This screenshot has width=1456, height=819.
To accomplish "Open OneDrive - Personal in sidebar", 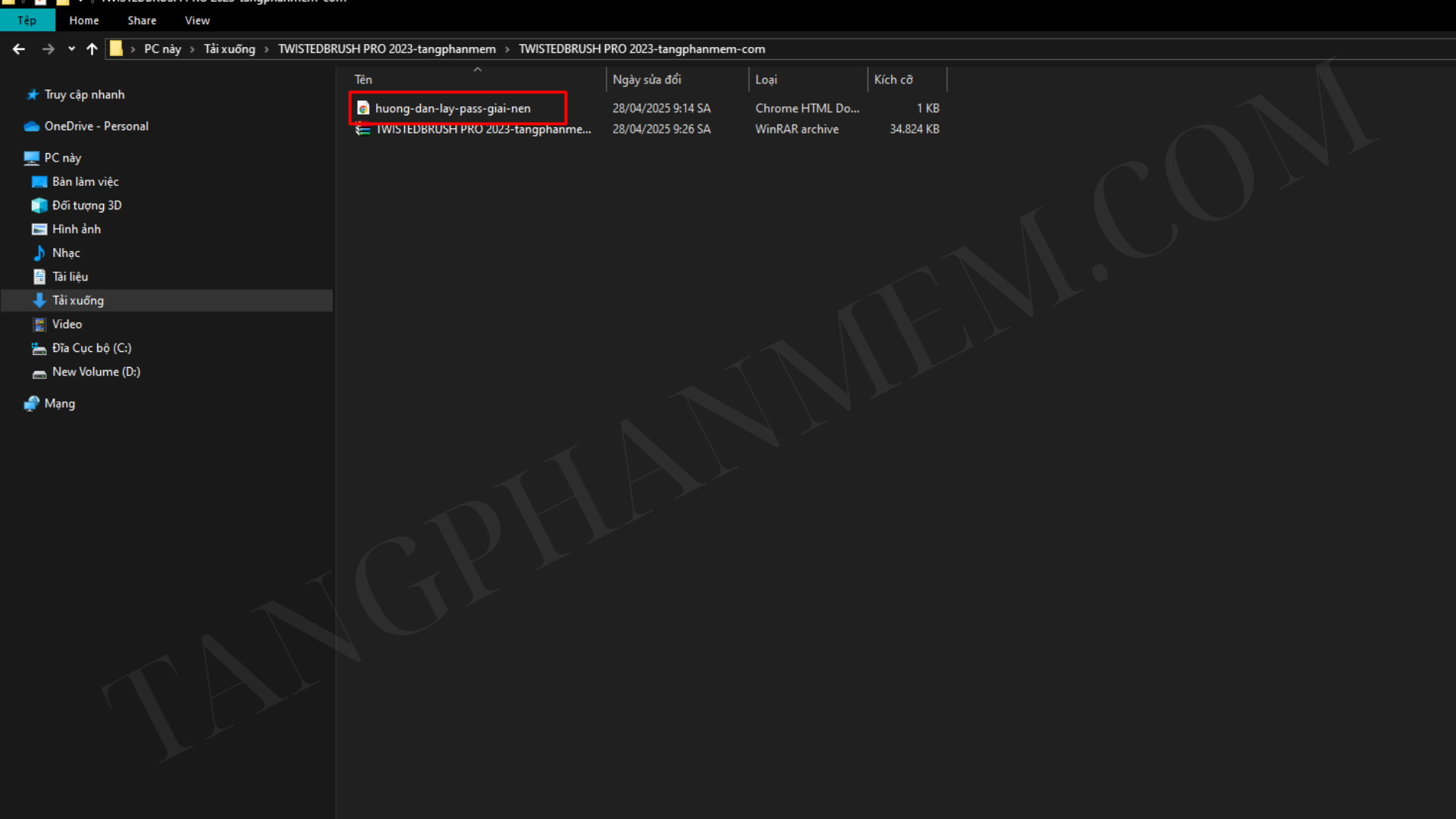I will tap(96, 126).
